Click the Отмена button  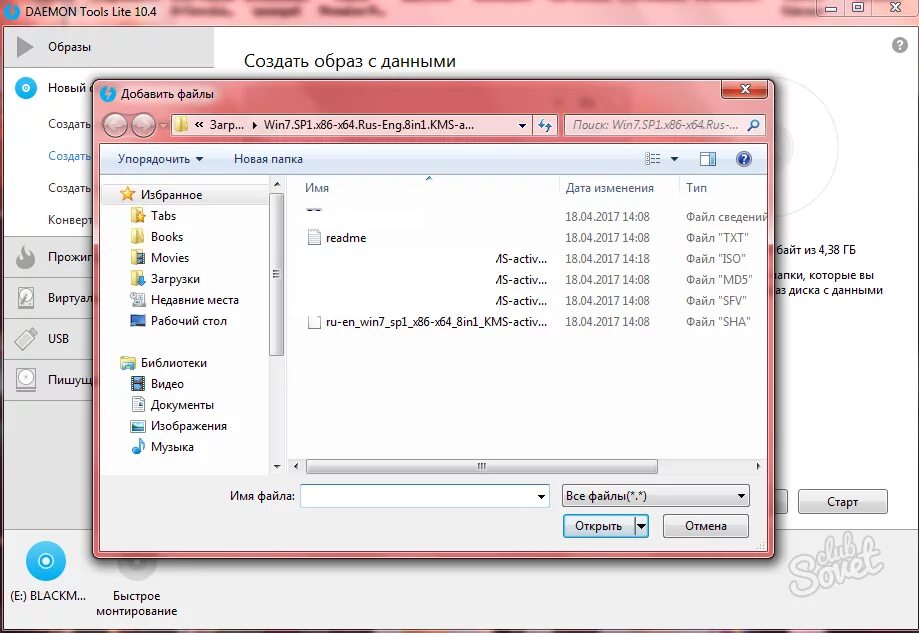pyautogui.click(x=706, y=526)
